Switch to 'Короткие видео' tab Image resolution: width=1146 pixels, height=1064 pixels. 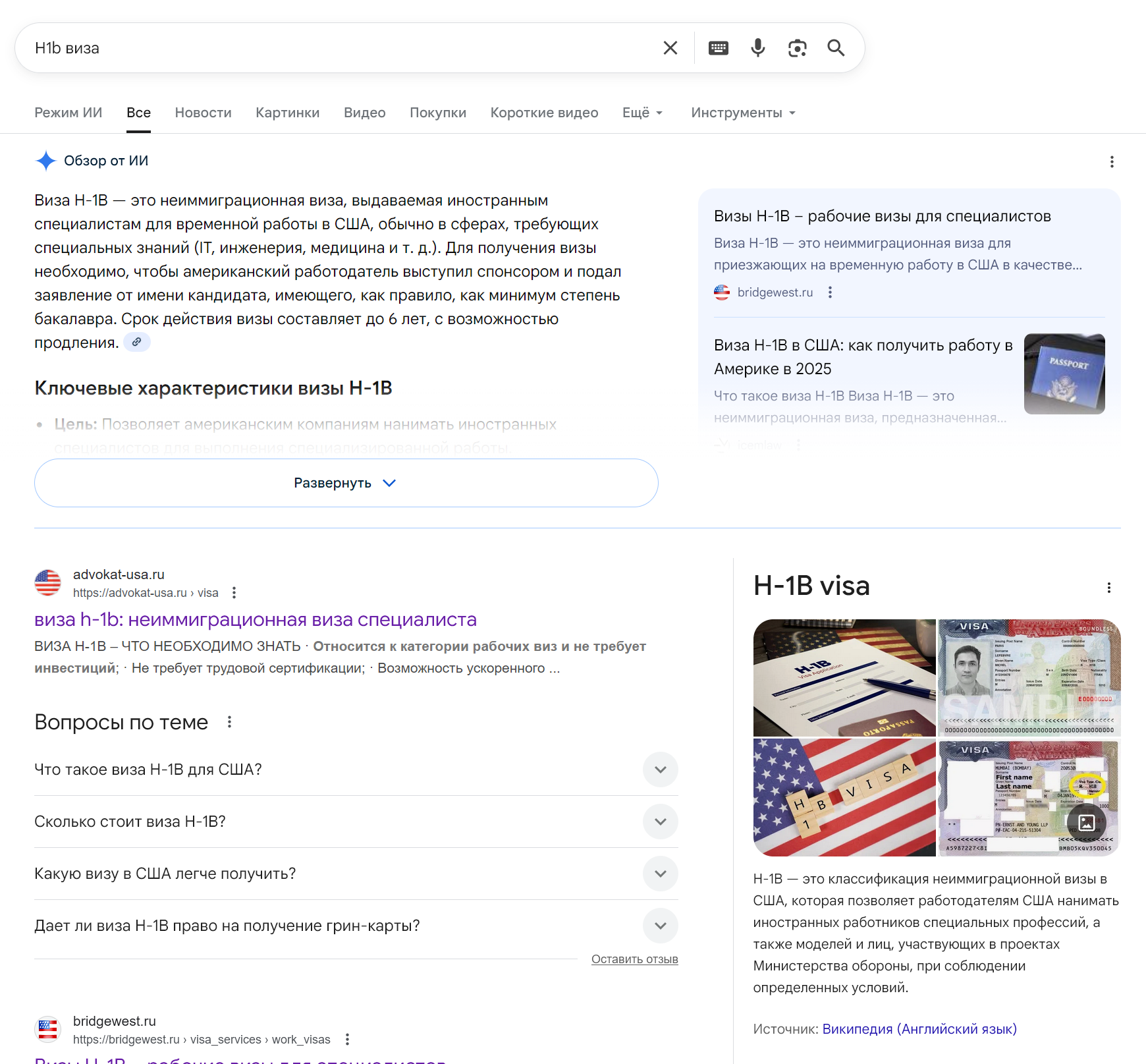545,113
